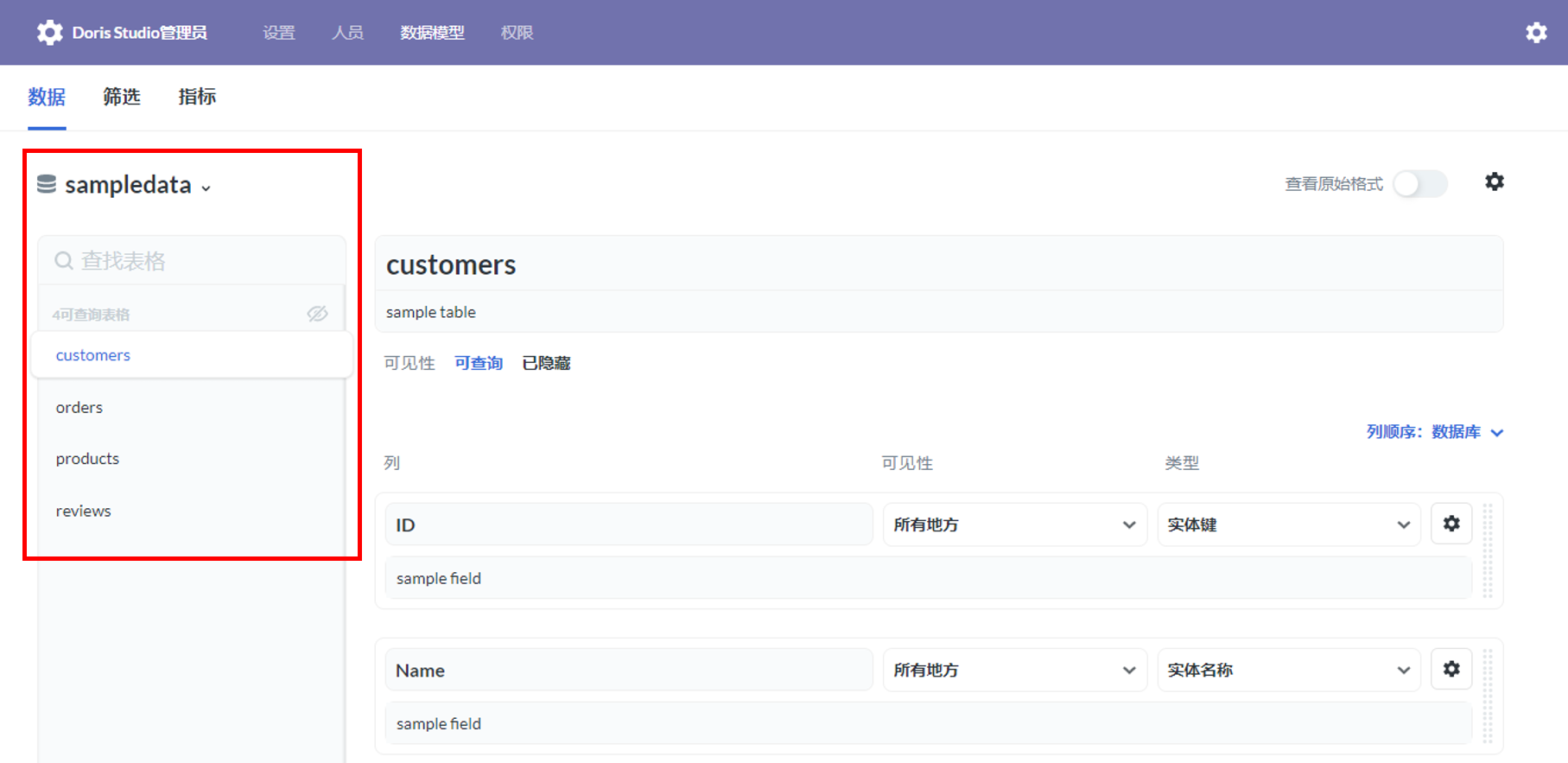Viewport: 1568px width, 763px height.
Task: Open 列顺序: 数据库 sort dropdown
Action: [1435, 432]
